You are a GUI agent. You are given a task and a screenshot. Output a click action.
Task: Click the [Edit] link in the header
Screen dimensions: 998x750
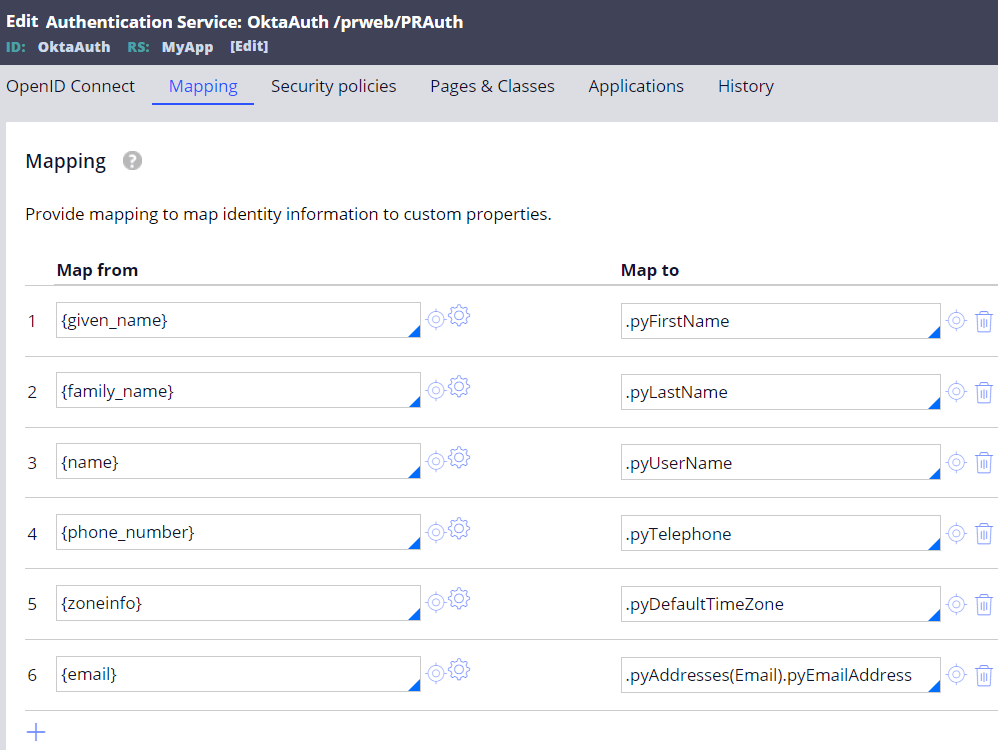point(249,47)
